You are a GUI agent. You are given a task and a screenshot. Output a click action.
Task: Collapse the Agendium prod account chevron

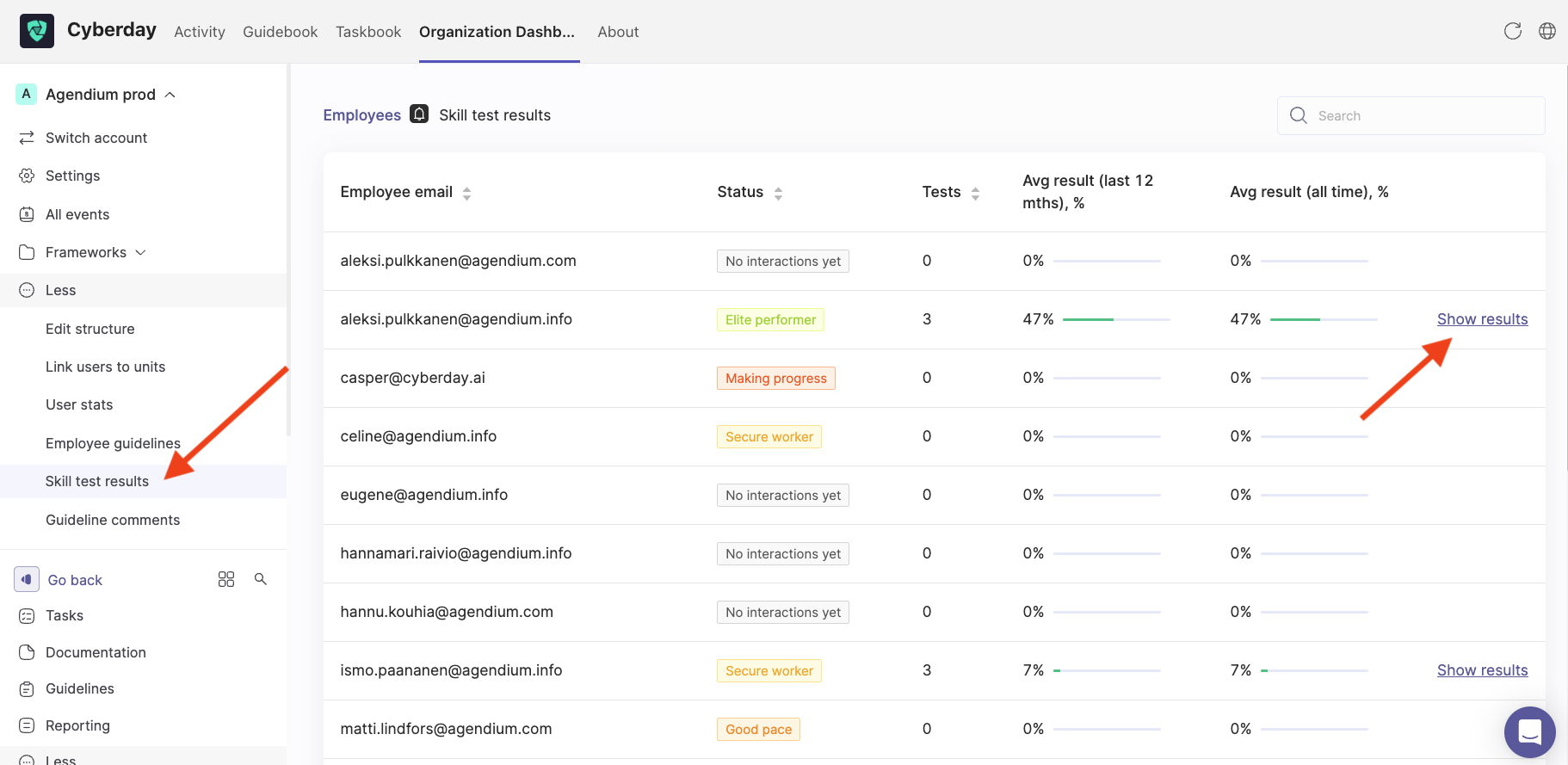(170, 95)
